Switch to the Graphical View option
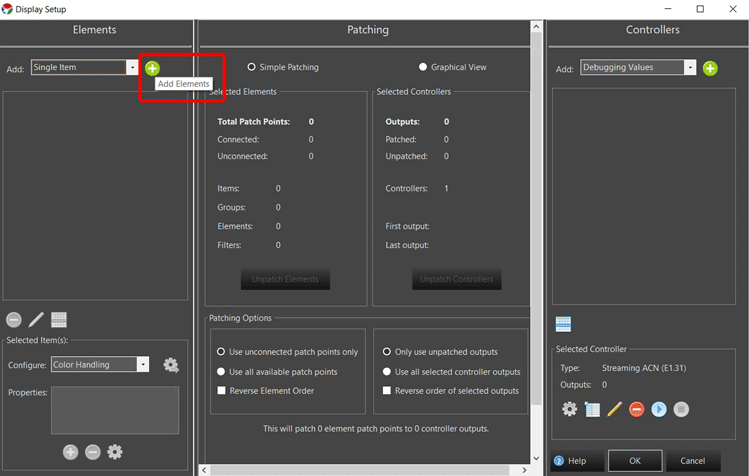 click(423, 67)
